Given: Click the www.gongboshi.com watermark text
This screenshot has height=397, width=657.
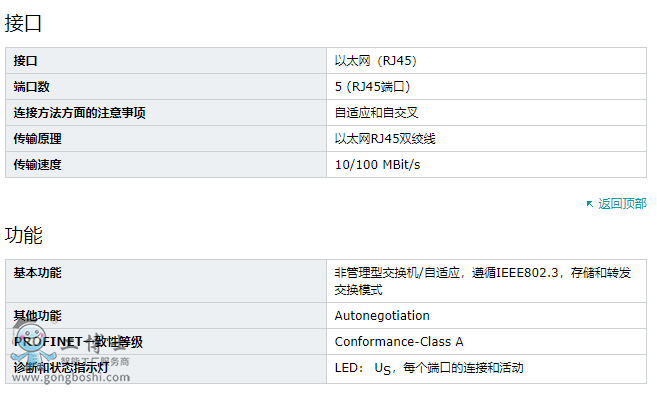Looking at the screenshot, I should tap(70, 377).
